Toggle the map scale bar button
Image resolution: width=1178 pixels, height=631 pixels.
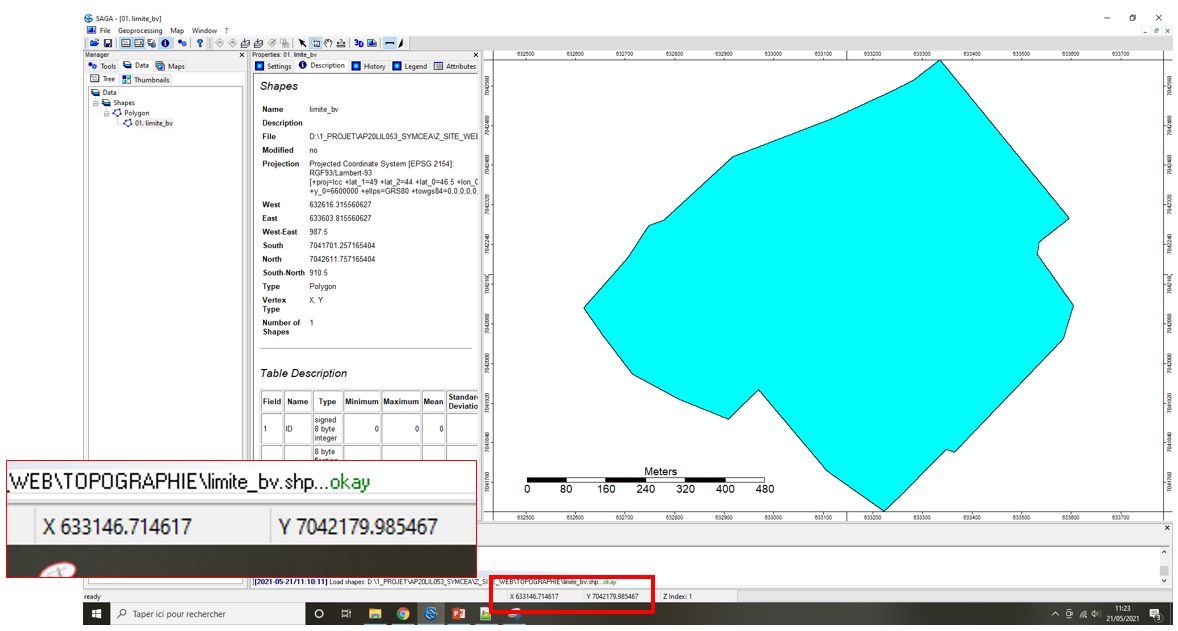389,43
